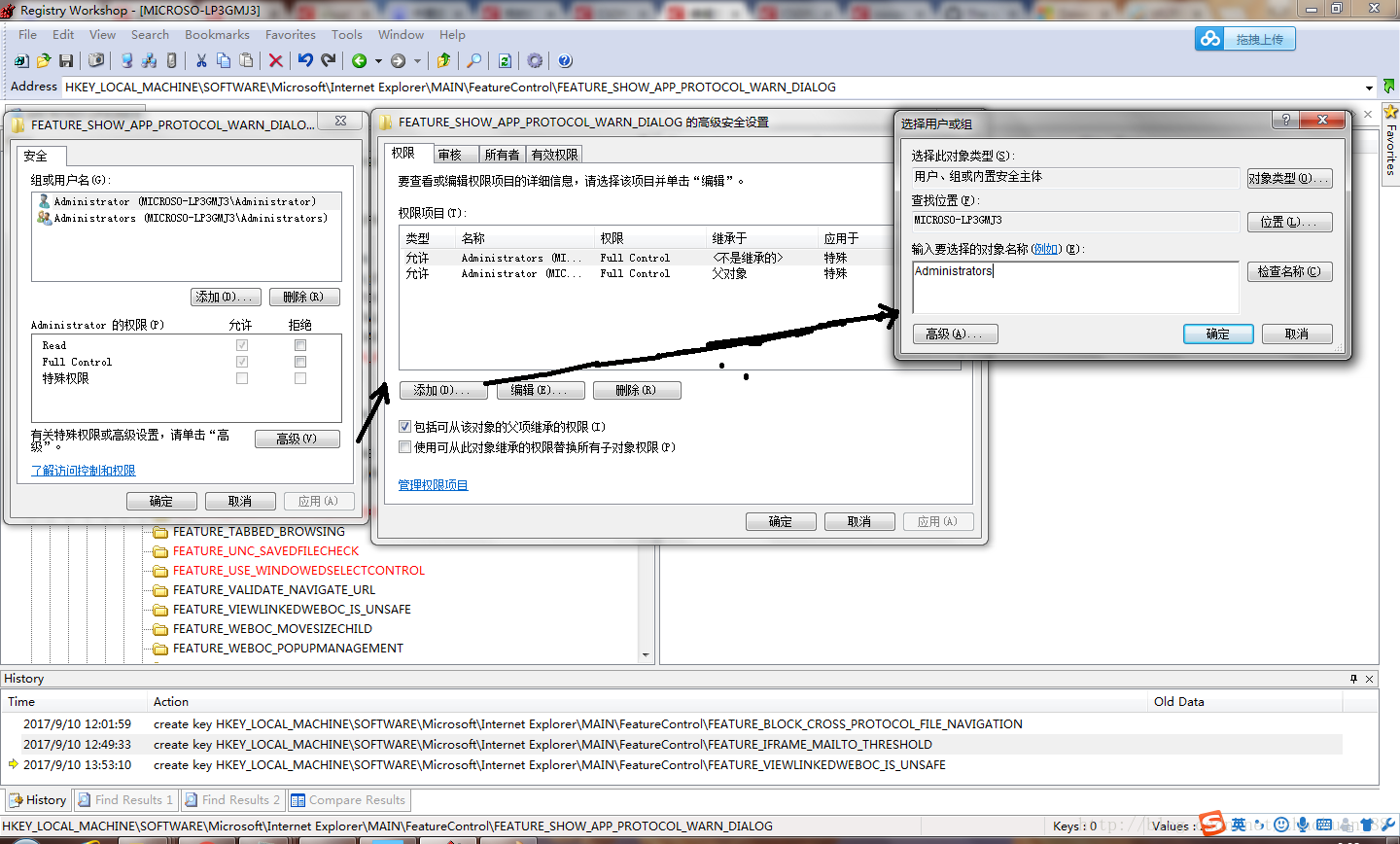The height and width of the screenshot is (844, 1400).
Task: Open the Forward history dropdown arrow
Action: (418, 61)
